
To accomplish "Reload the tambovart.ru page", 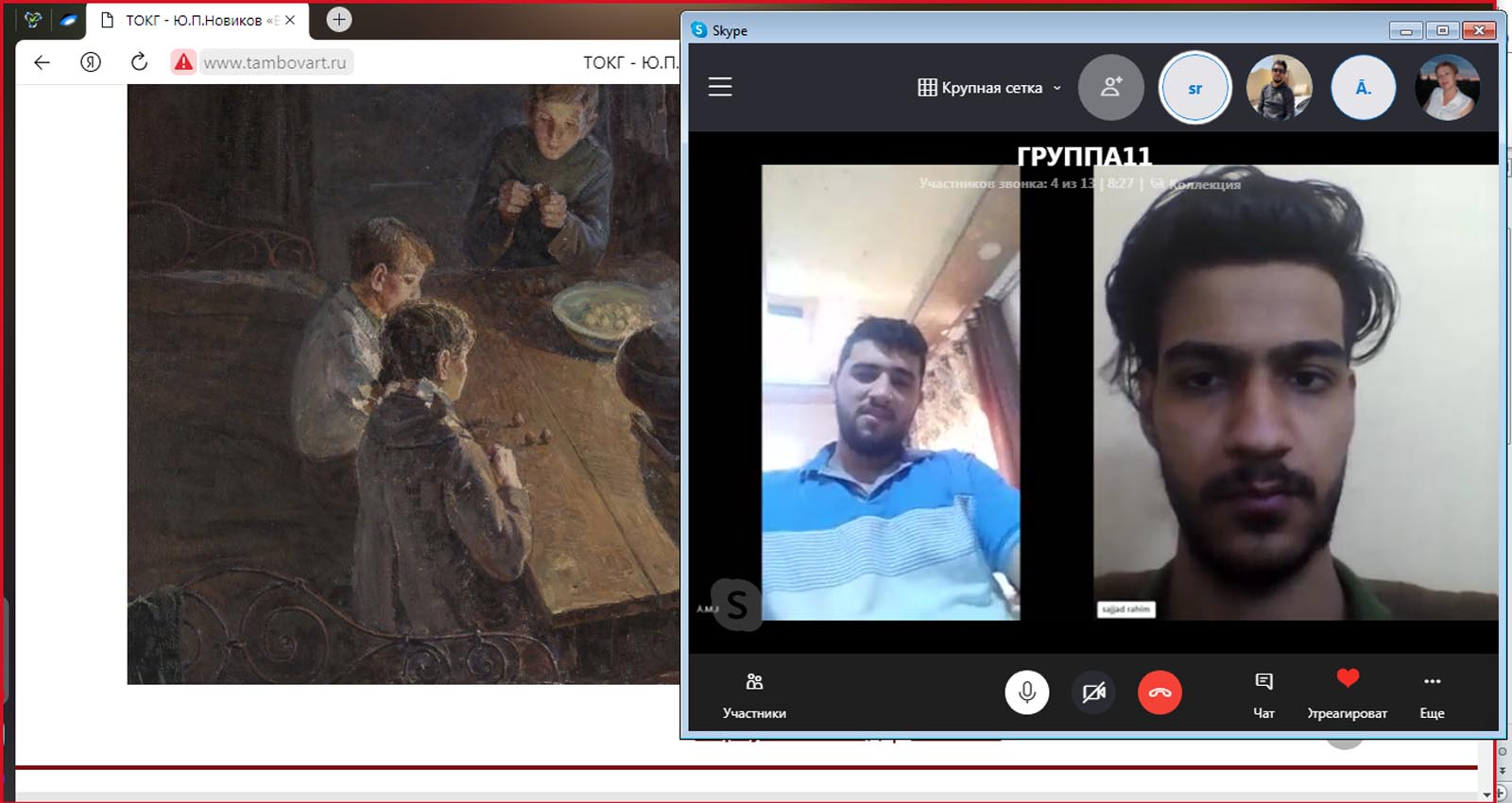I will coord(139,62).
